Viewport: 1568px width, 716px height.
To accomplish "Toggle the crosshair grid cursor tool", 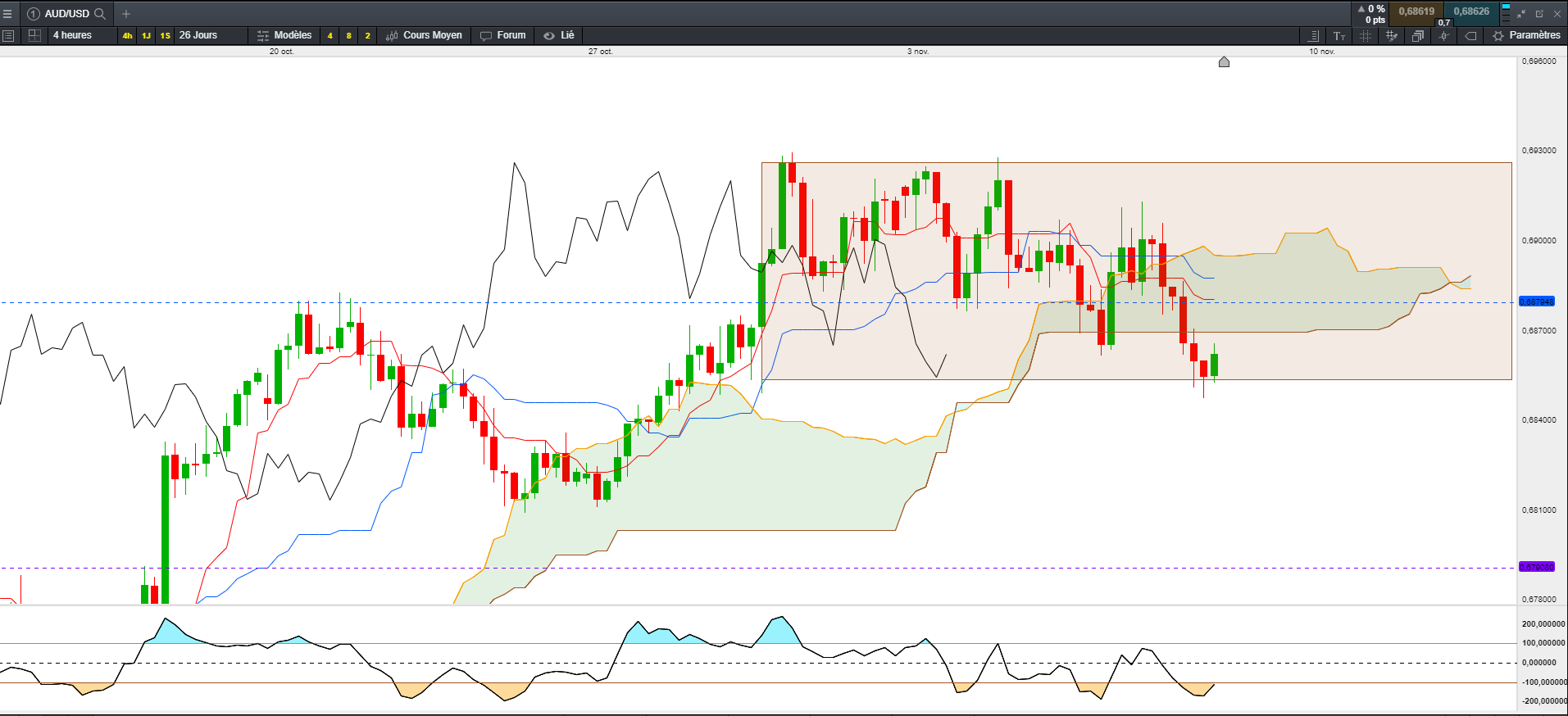I will click(1366, 36).
